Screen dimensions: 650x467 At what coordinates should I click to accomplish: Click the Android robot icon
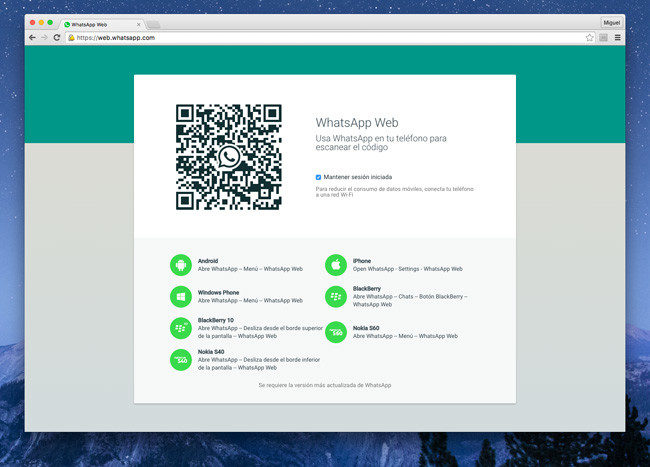pos(181,265)
